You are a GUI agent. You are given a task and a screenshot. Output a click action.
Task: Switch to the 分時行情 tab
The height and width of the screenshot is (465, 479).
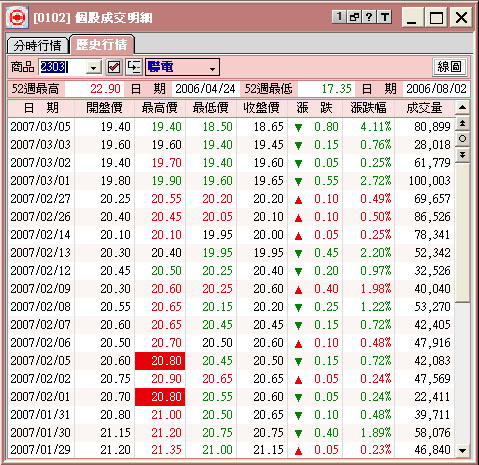[x=38, y=45]
